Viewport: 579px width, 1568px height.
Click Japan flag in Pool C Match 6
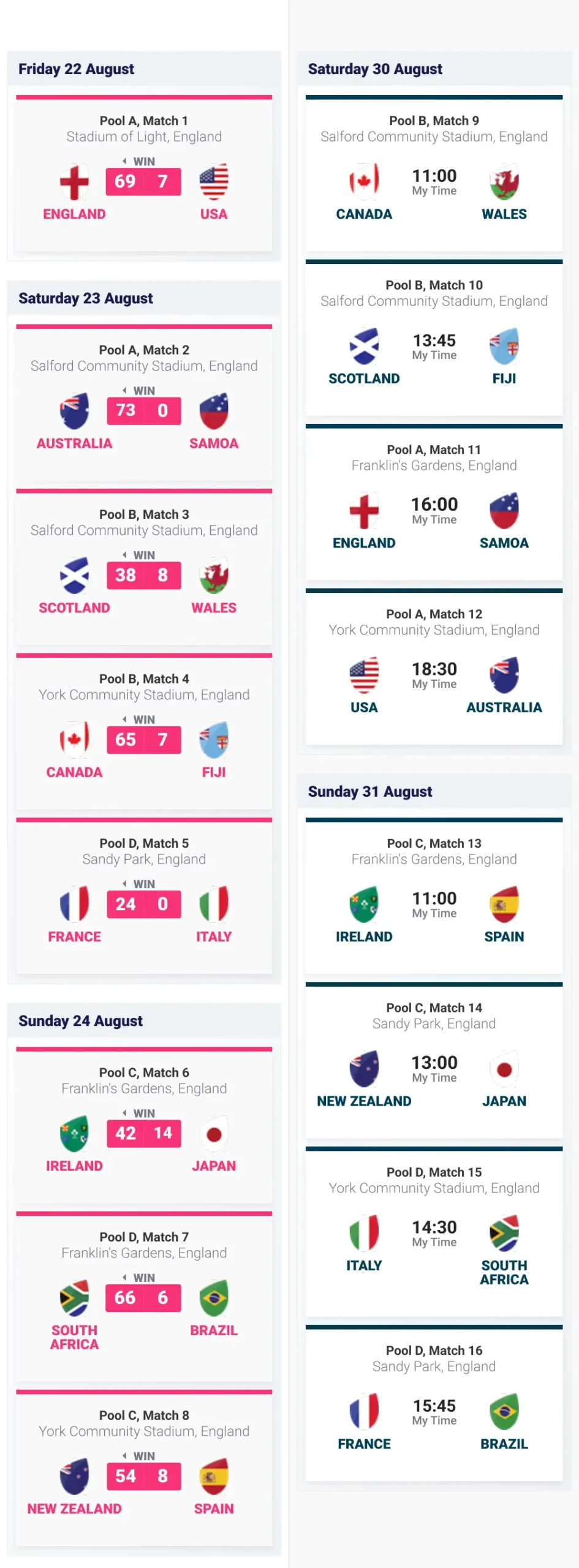coord(214,1134)
